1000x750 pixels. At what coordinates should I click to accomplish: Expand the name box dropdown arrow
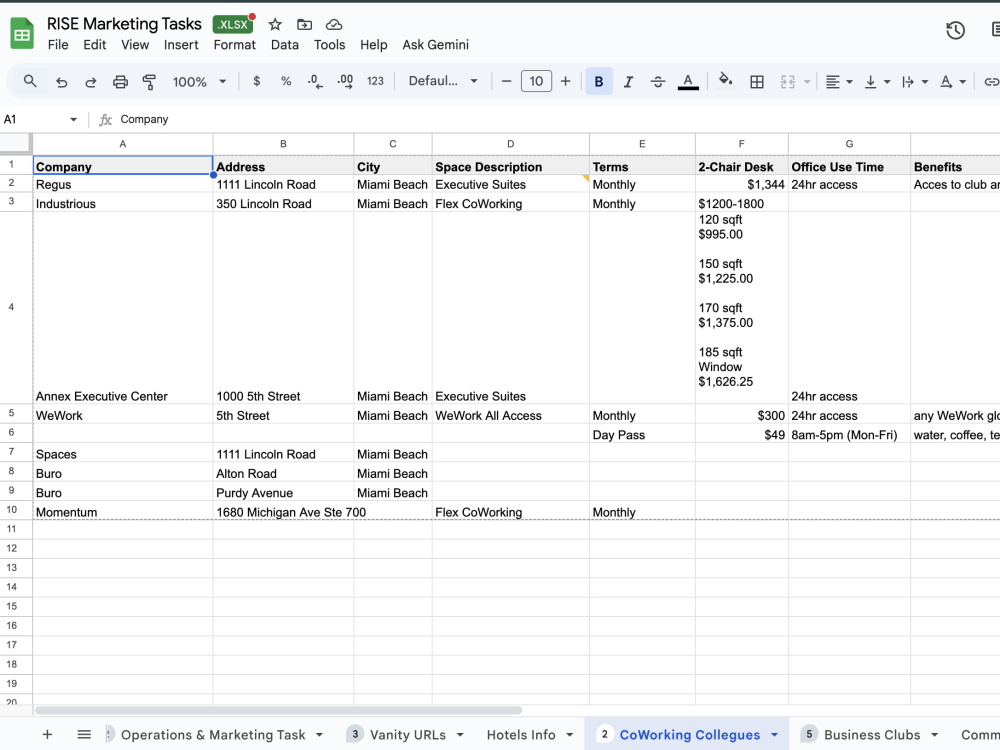point(73,119)
